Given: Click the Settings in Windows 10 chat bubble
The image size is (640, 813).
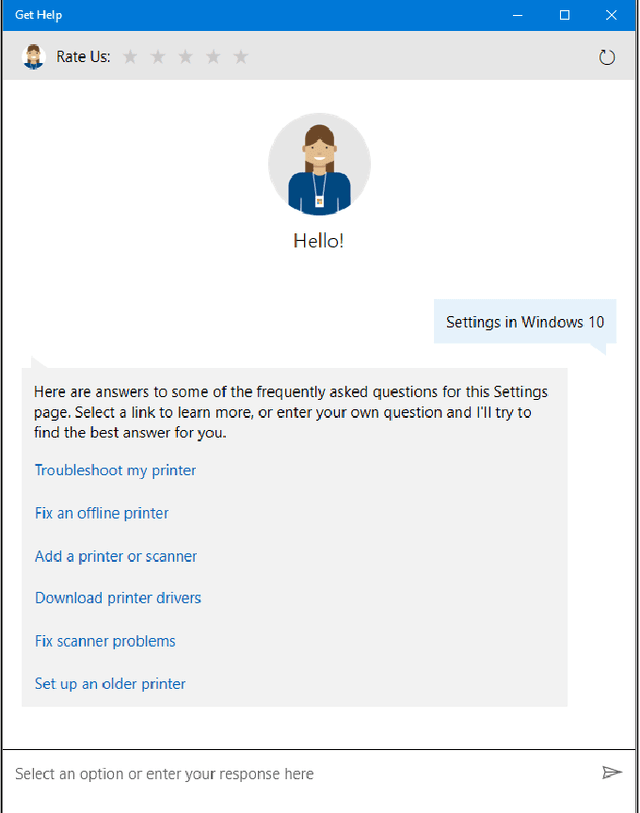Looking at the screenshot, I should (x=524, y=321).
